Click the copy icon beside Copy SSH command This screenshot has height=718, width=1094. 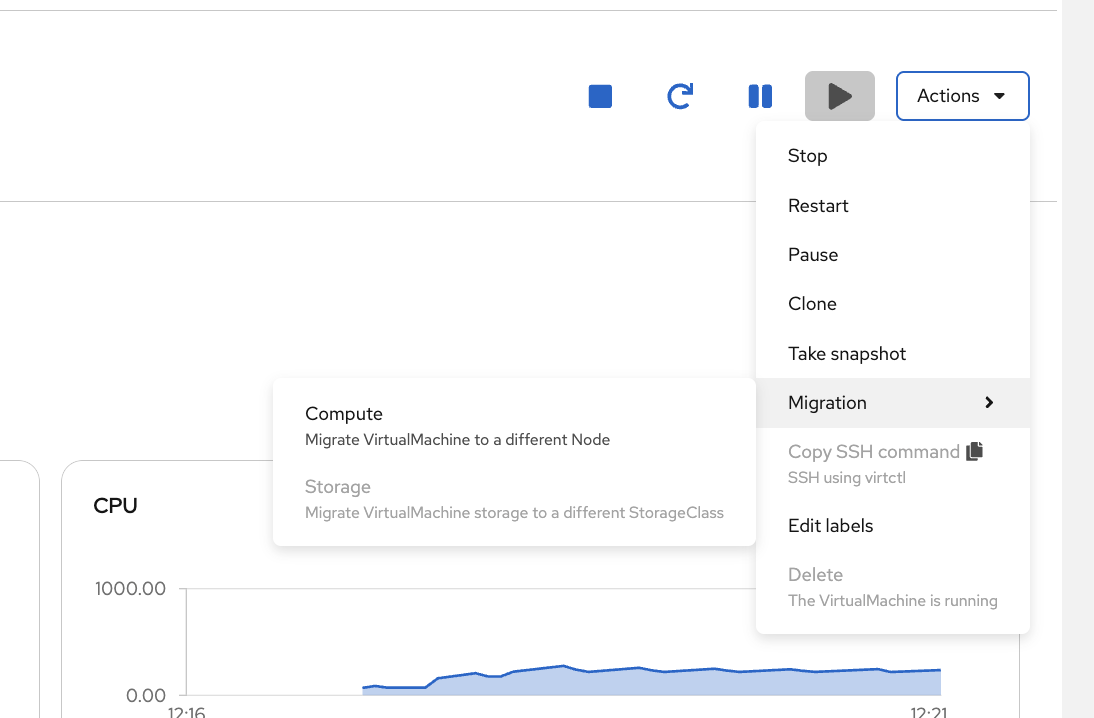tap(975, 451)
